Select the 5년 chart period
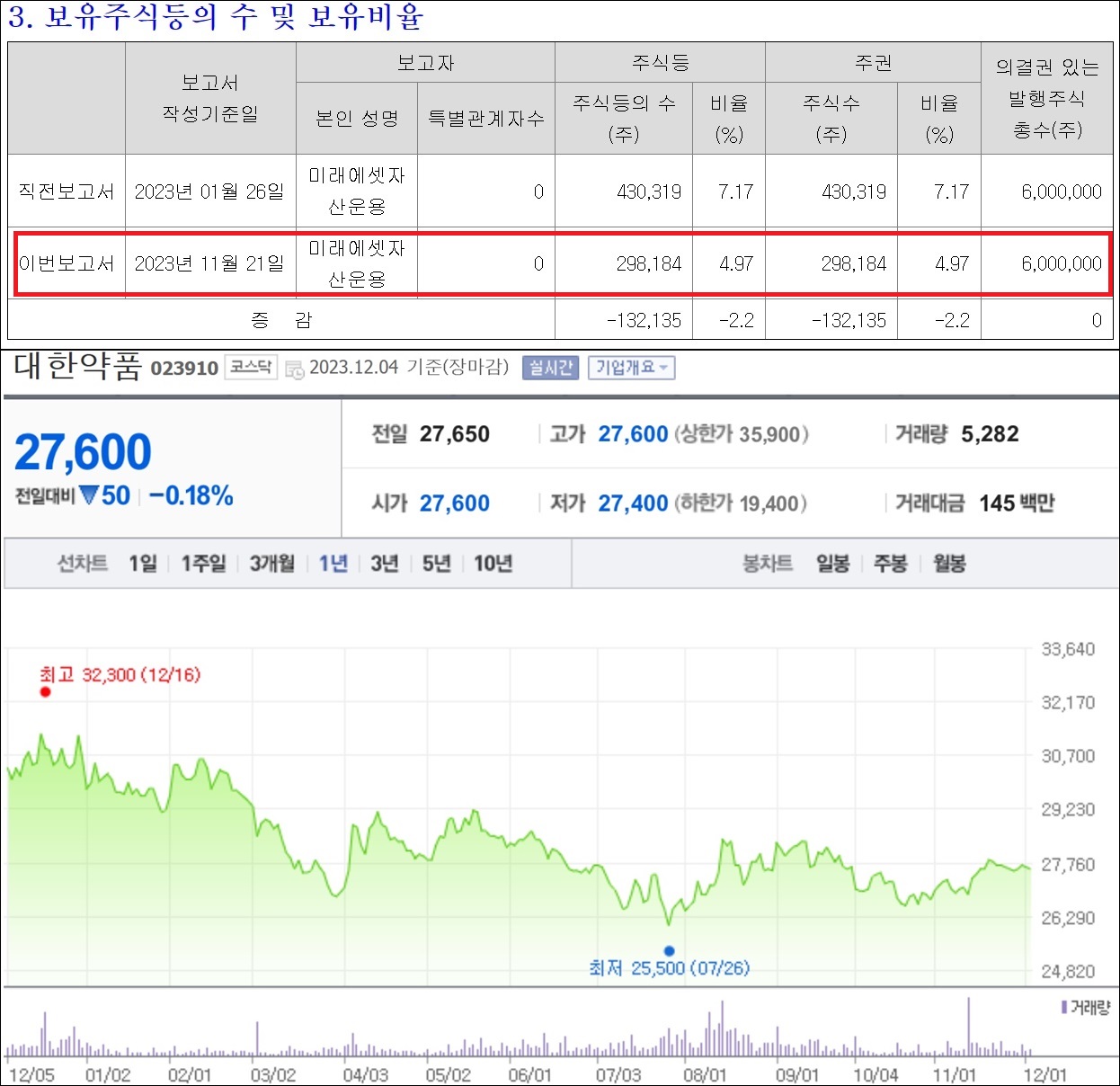The height and width of the screenshot is (1086, 1120). point(437,564)
